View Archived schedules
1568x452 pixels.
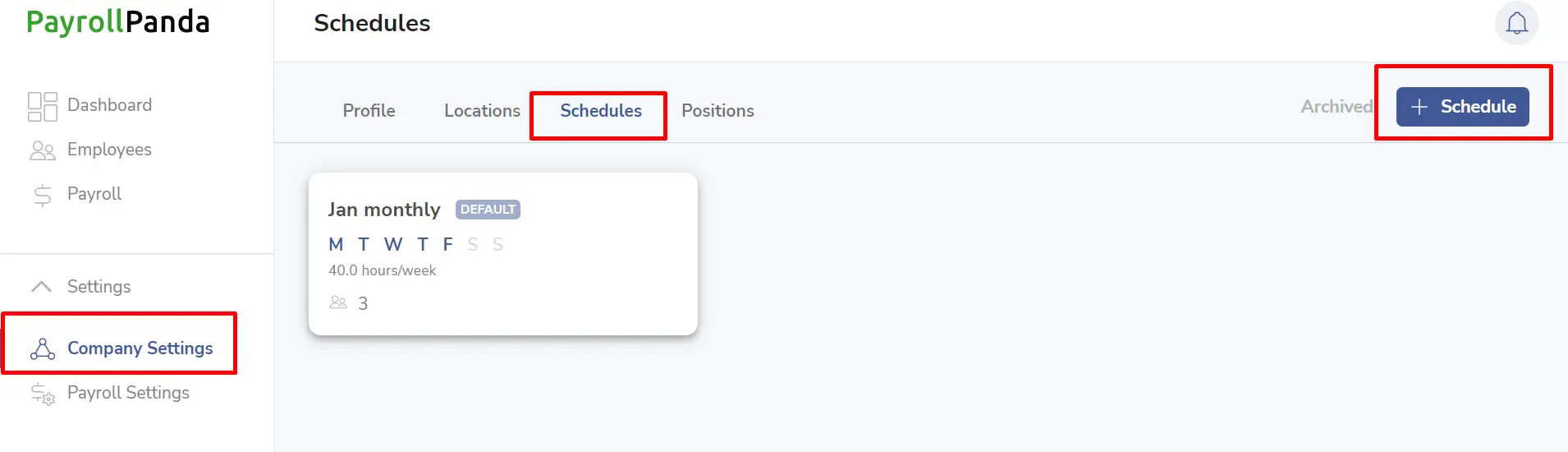pos(1336,107)
